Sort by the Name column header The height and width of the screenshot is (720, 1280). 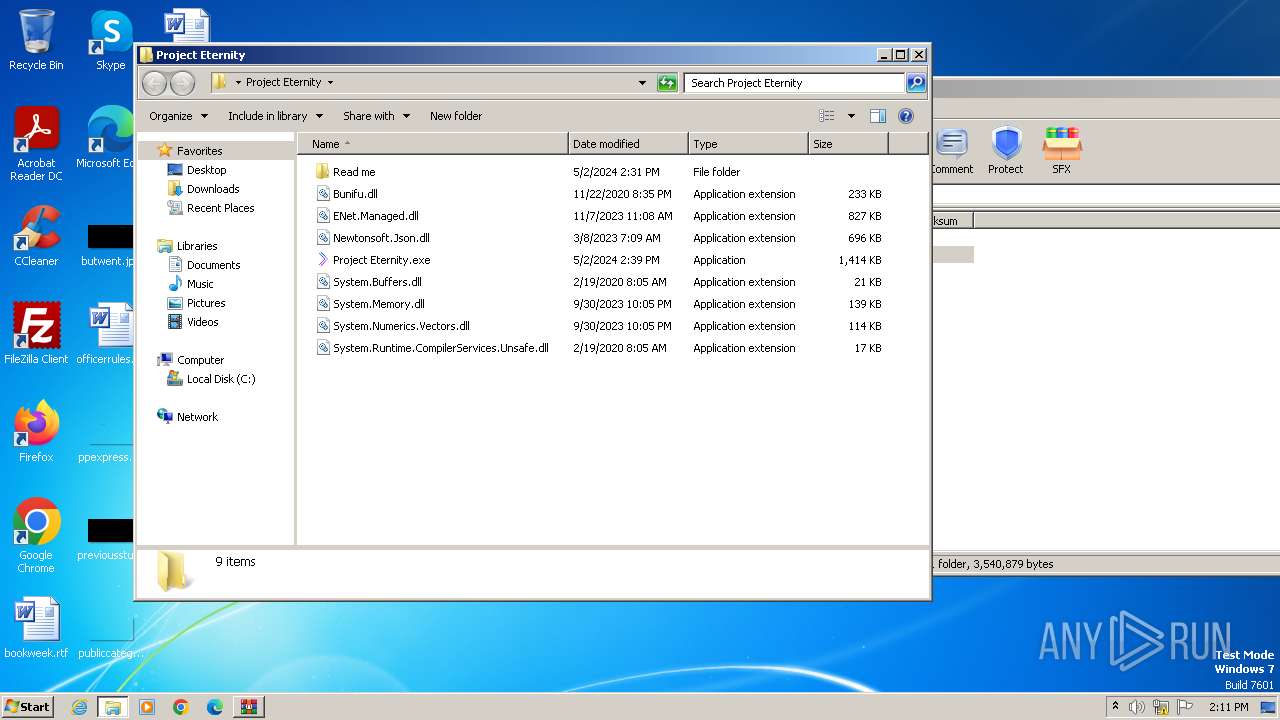pyautogui.click(x=433, y=144)
